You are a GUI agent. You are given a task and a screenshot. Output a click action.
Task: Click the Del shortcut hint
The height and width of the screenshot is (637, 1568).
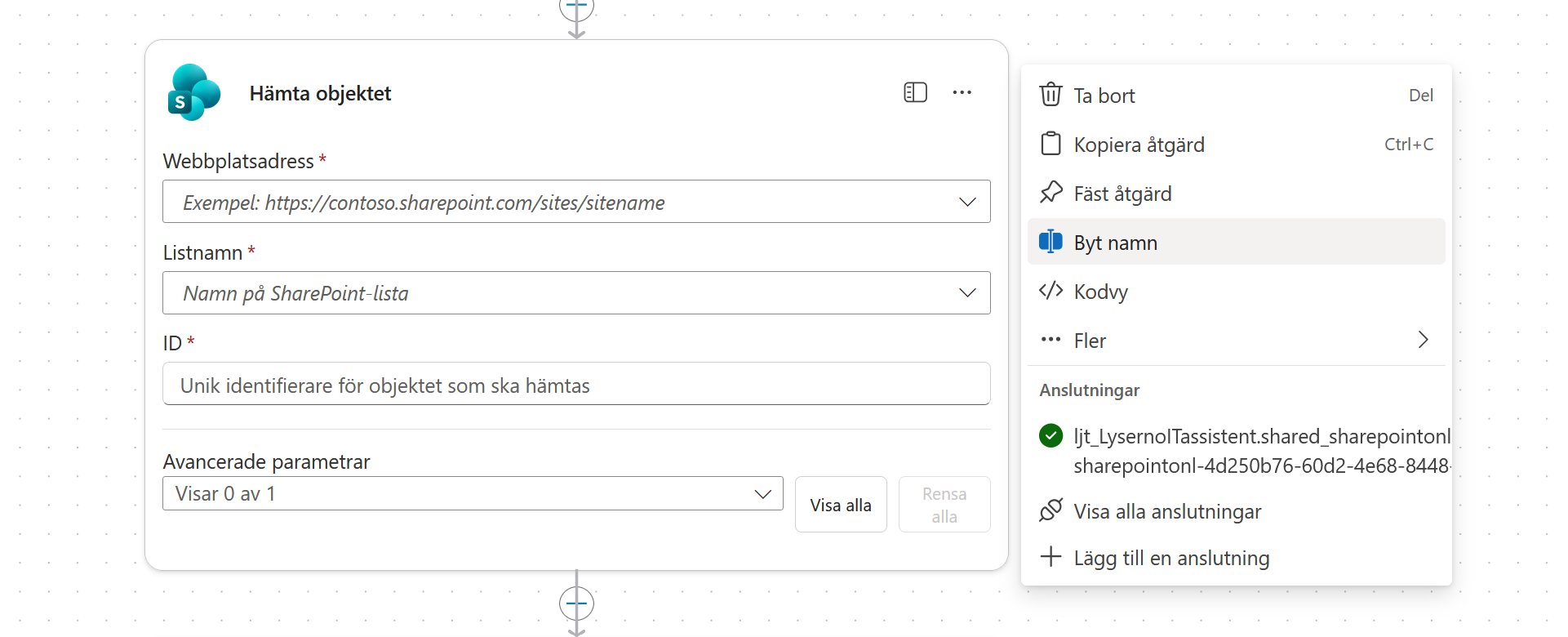(x=1421, y=95)
